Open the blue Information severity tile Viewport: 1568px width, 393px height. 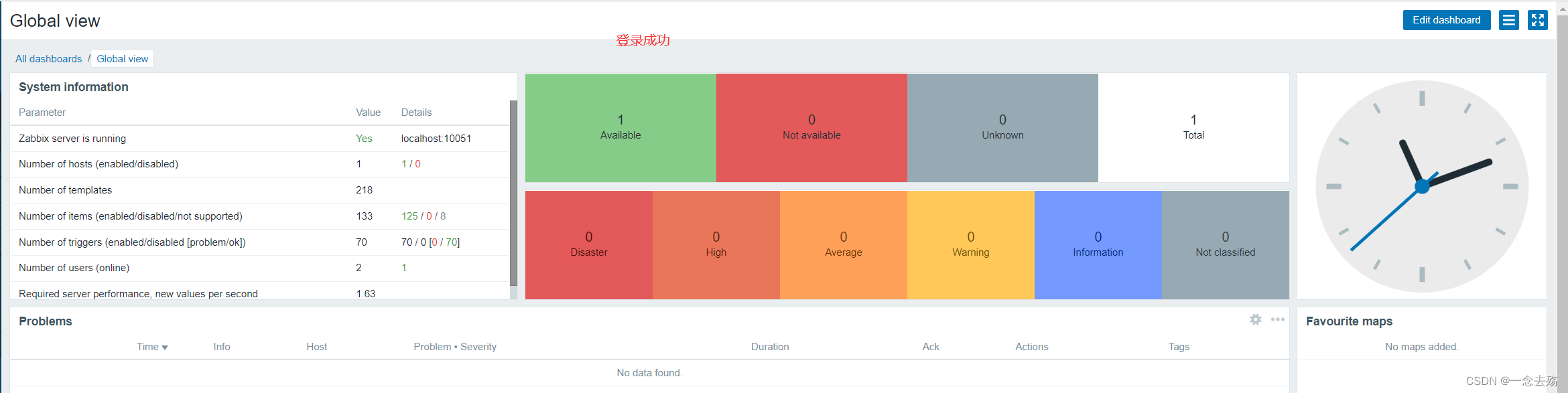(1098, 244)
